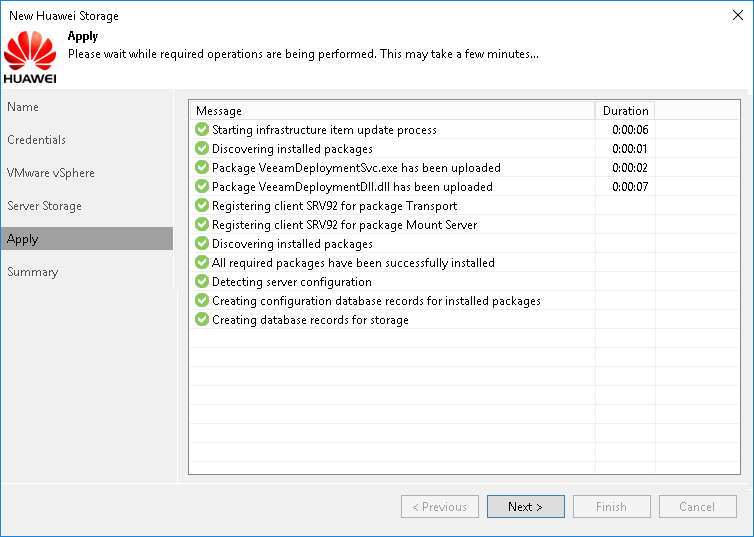This screenshot has width=754, height=537.
Task: Click duration value 0:00:07
Action: [x=630, y=187]
